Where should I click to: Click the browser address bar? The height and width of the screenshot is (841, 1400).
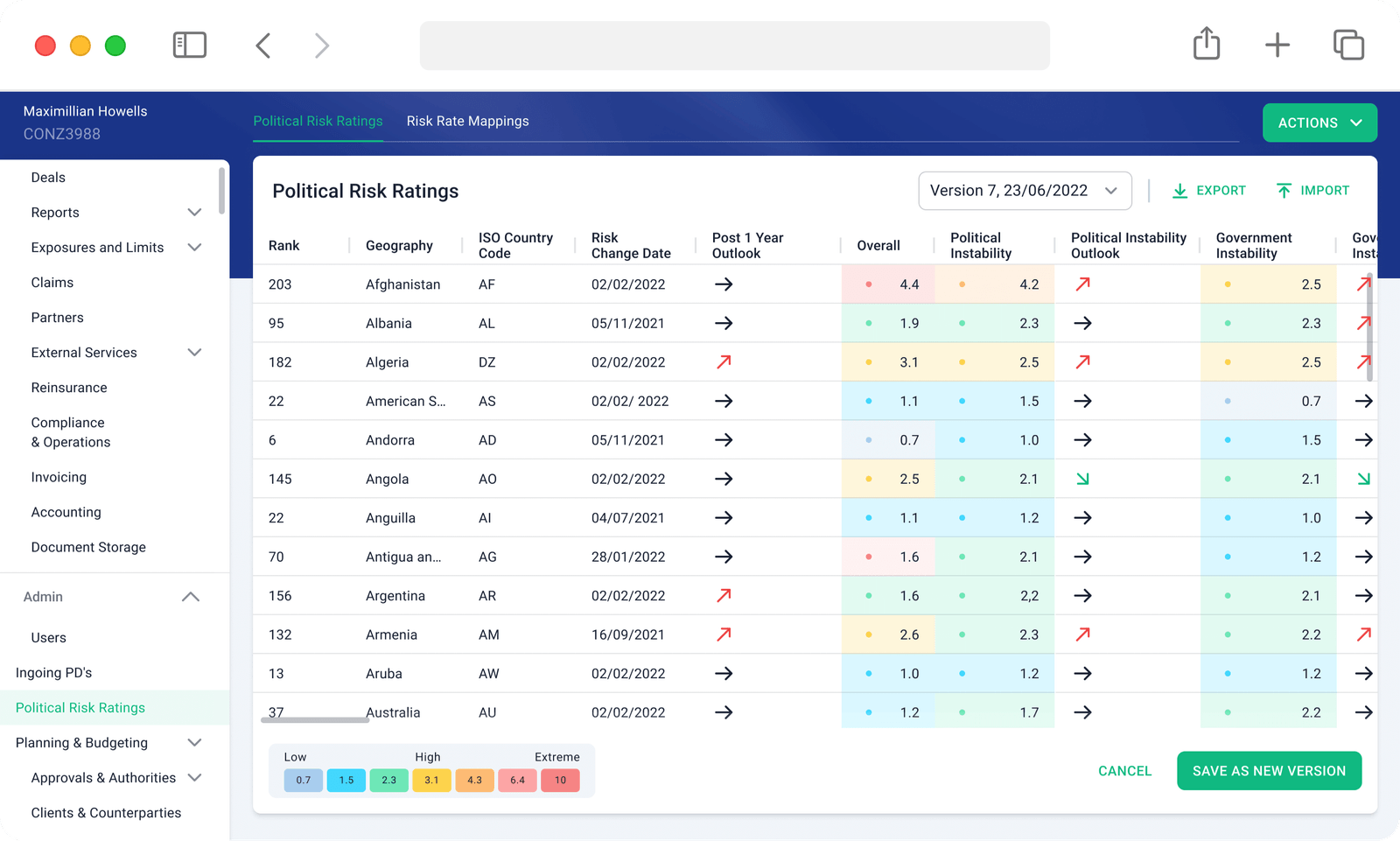[735, 46]
